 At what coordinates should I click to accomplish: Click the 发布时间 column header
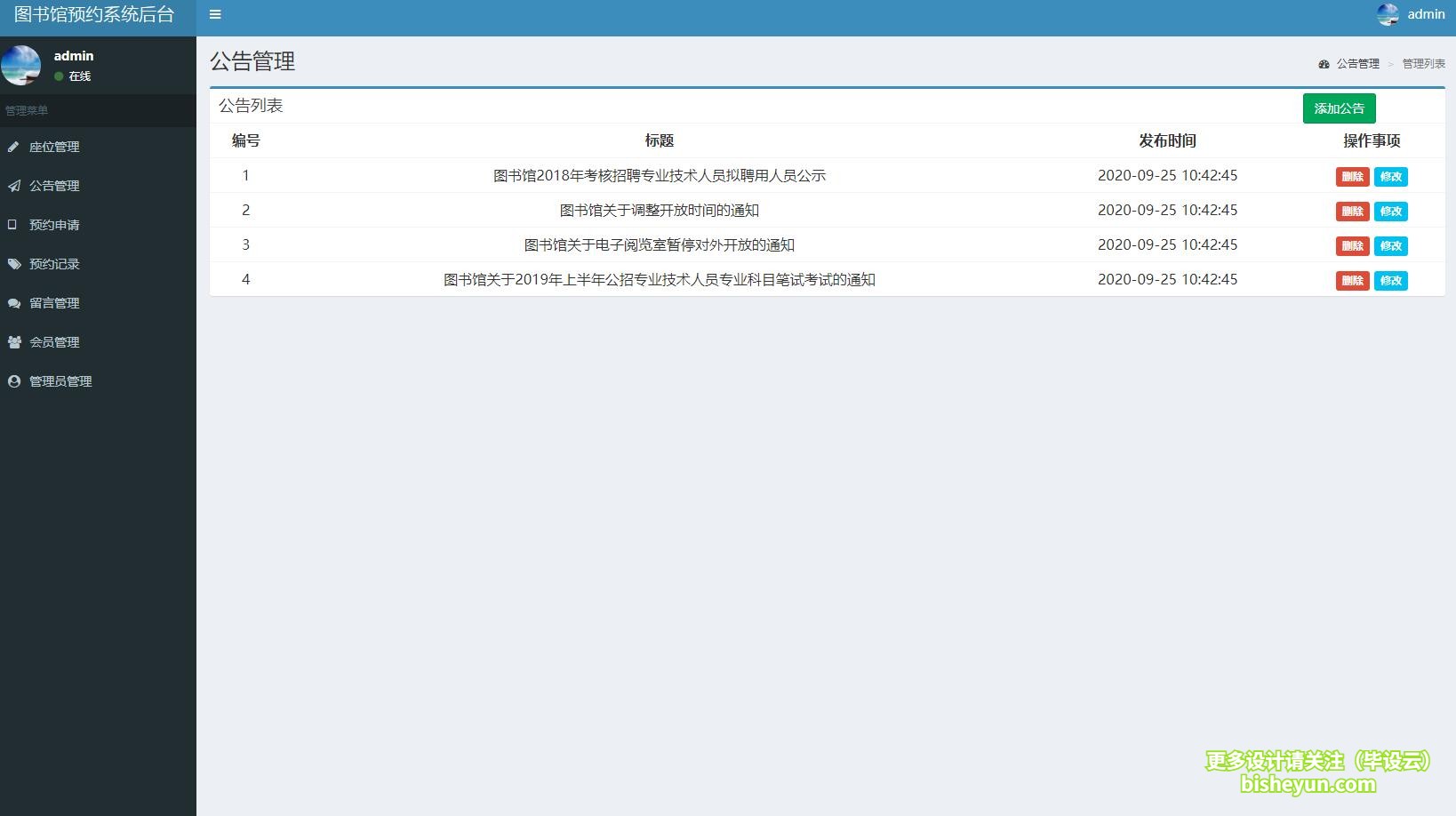point(1167,140)
